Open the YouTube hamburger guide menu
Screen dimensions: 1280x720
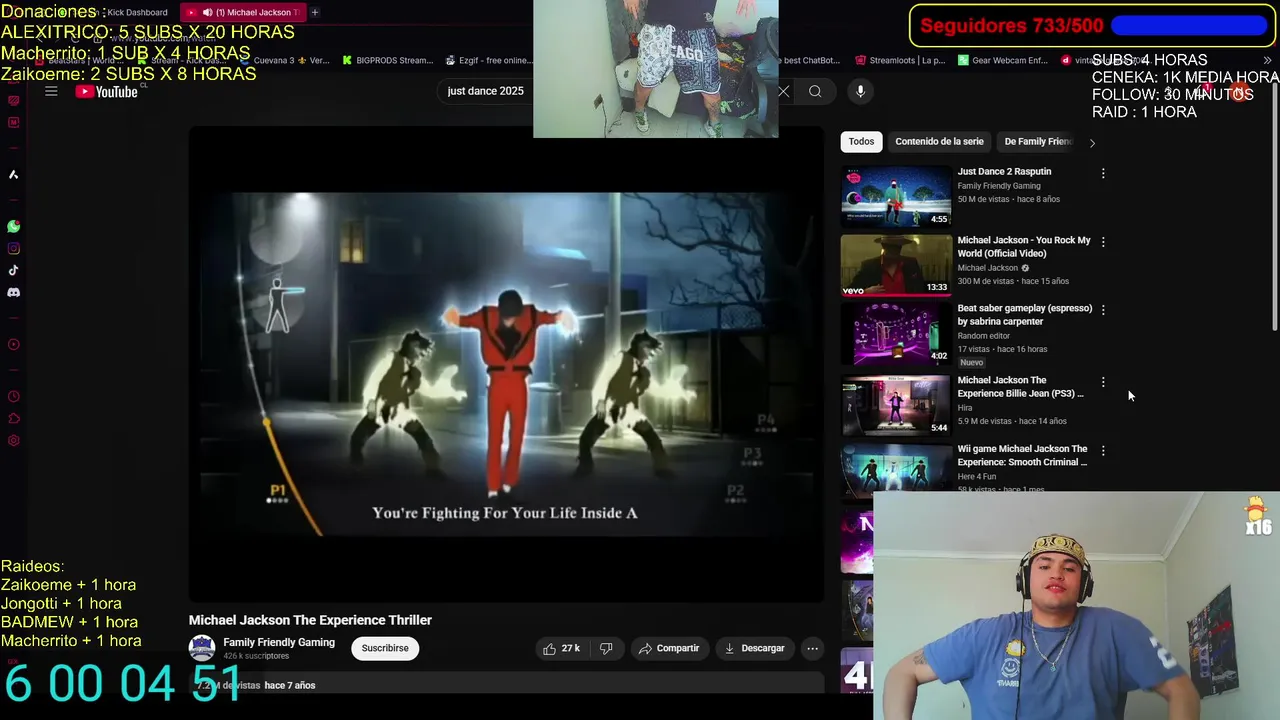click(x=51, y=91)
